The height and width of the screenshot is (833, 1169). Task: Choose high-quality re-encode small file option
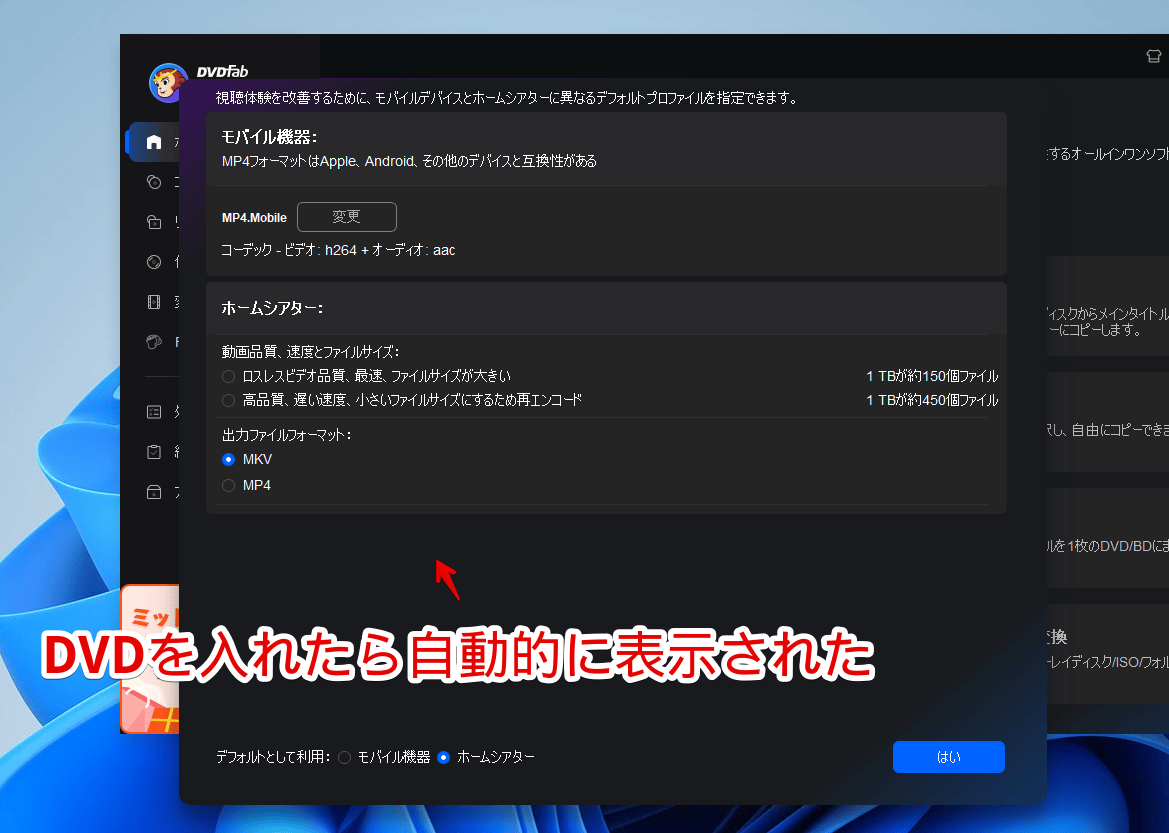(x=228, y=400)
